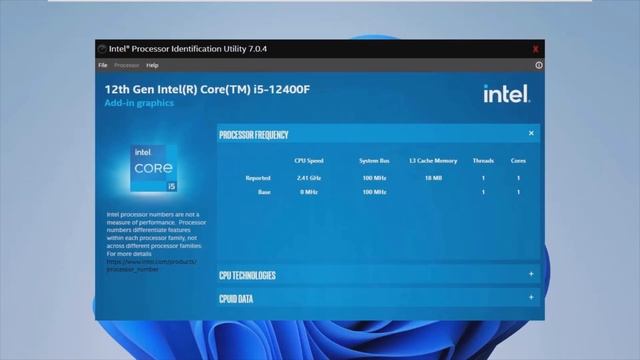
Task: Open the File menu
Action: (102, 65)
